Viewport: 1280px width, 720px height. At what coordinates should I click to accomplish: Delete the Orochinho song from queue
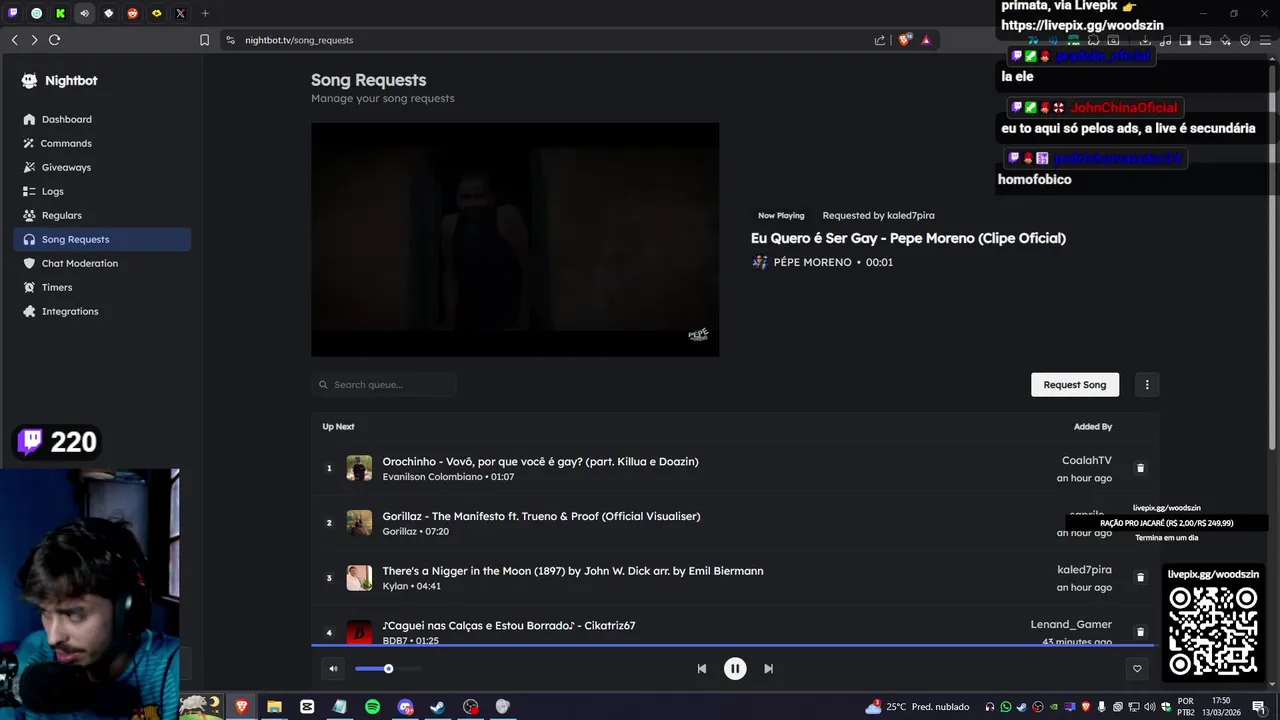tap(1140, 468)
